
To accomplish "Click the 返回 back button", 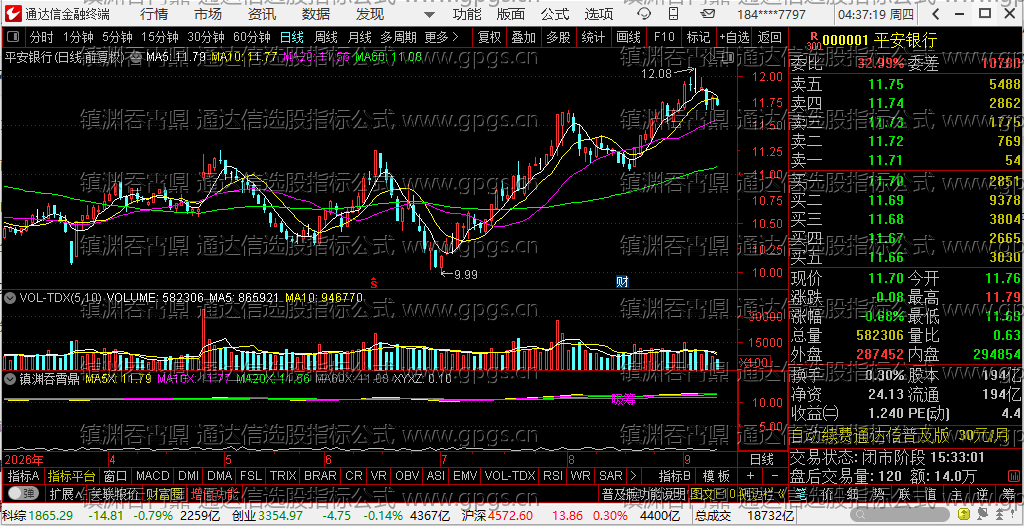I will [x=769, y=37].
